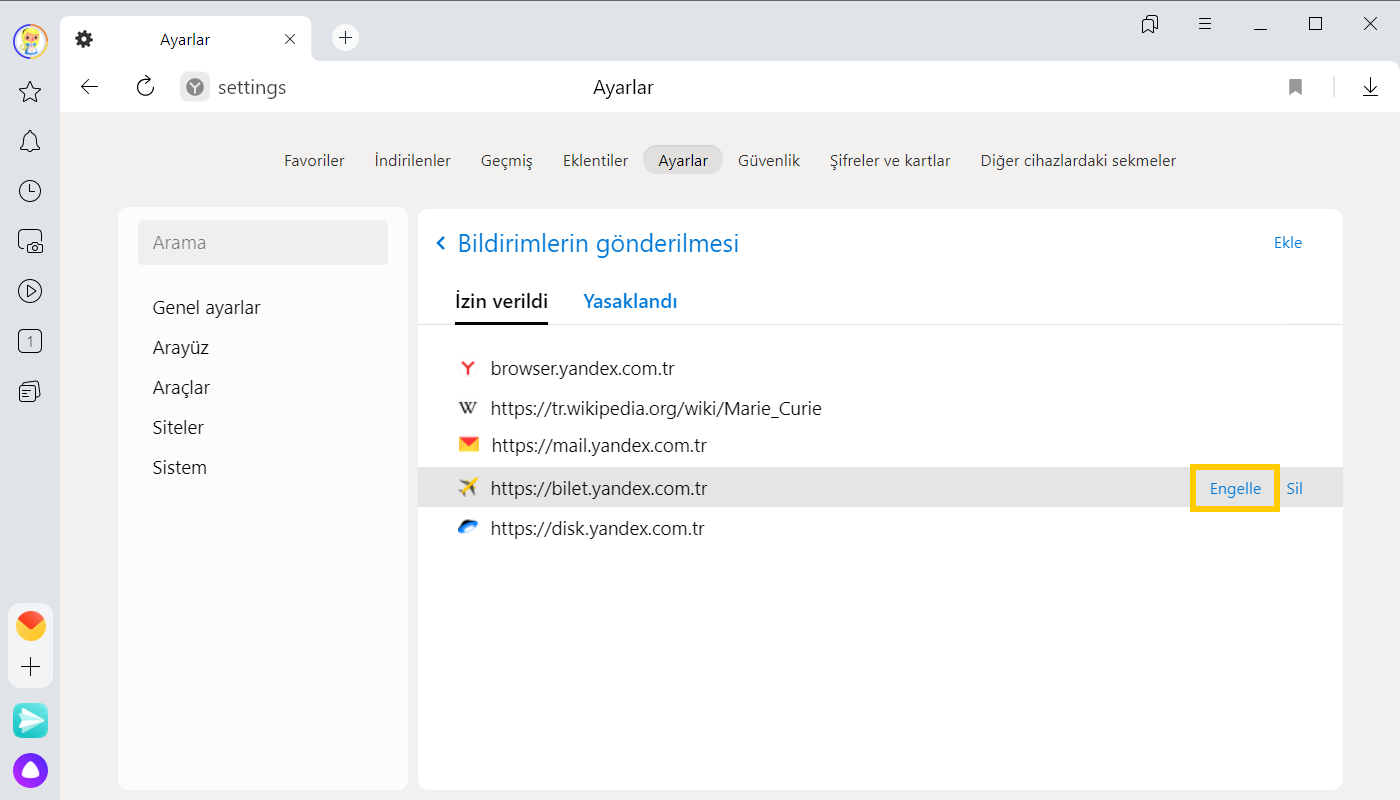
Task: Open Diğer cihazlardaki sekmeler section
Action: [x=1078, y=160]
